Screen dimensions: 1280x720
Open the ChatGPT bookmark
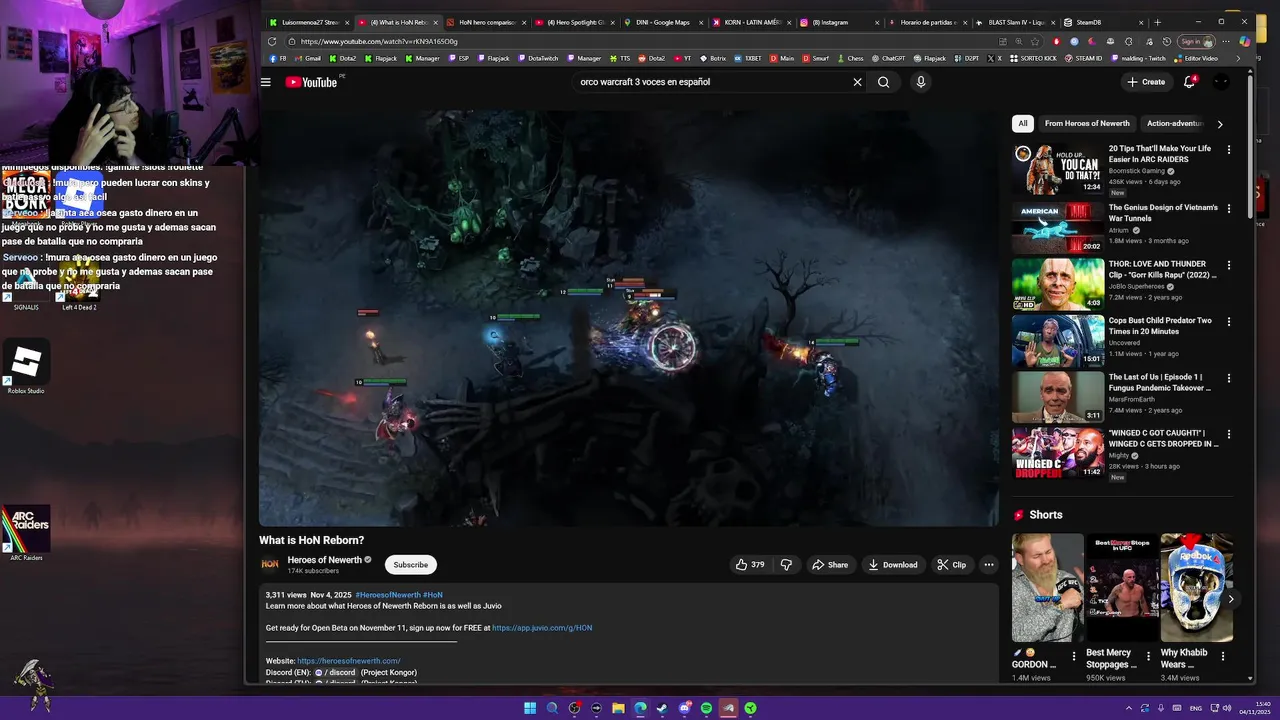[x=888, y=58]
